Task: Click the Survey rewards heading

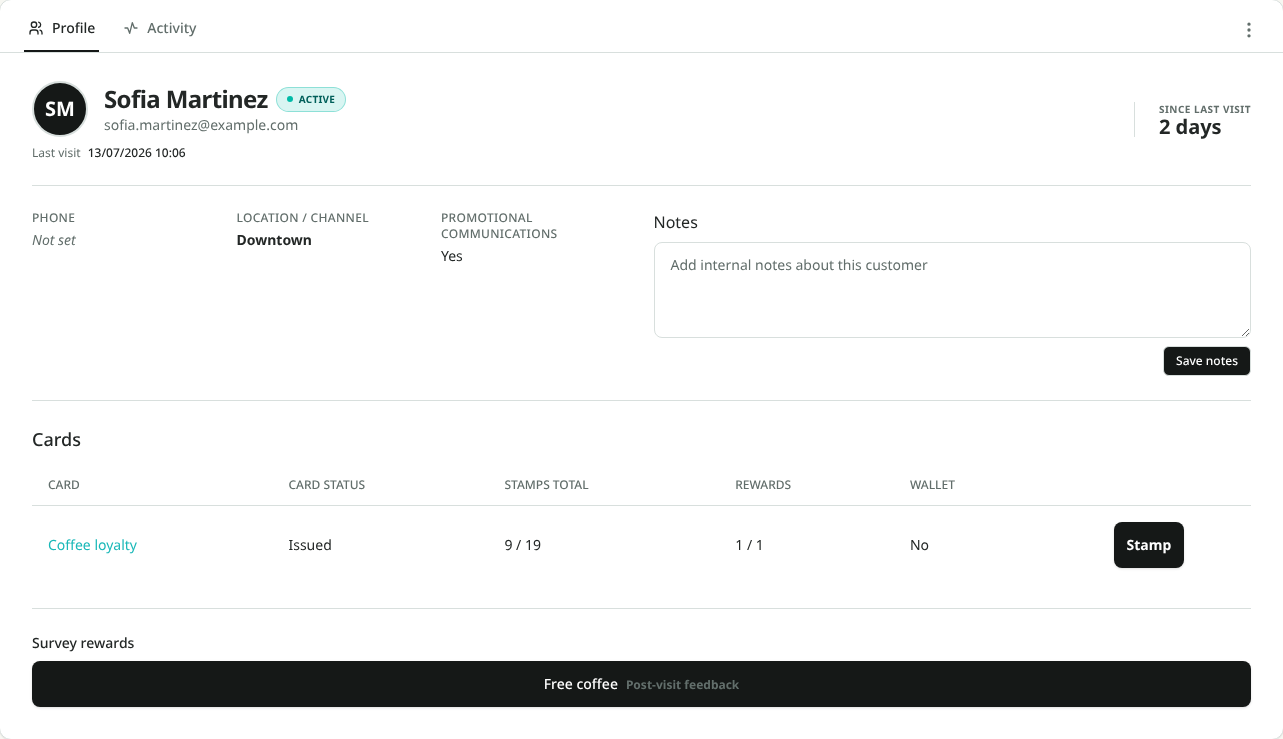Action: tap(83, 643)
